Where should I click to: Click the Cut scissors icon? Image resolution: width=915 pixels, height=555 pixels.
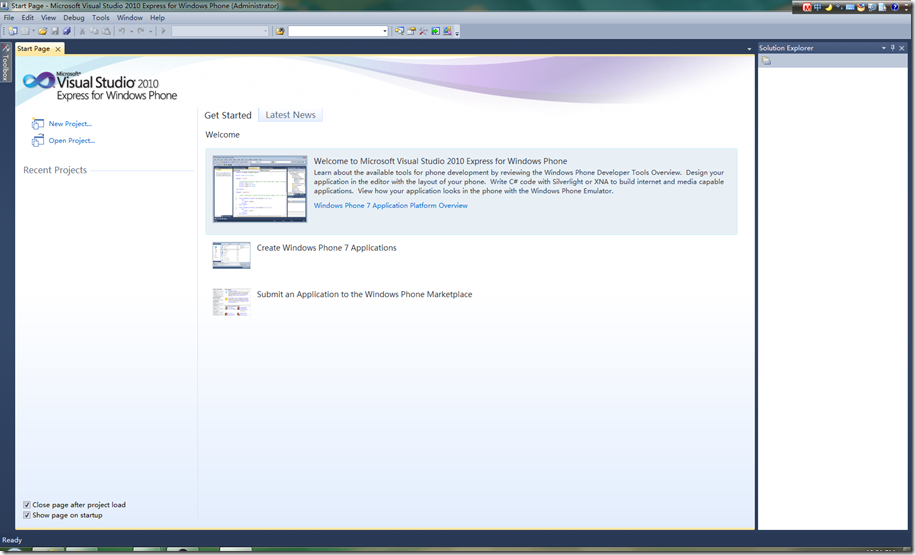point(82,31)
